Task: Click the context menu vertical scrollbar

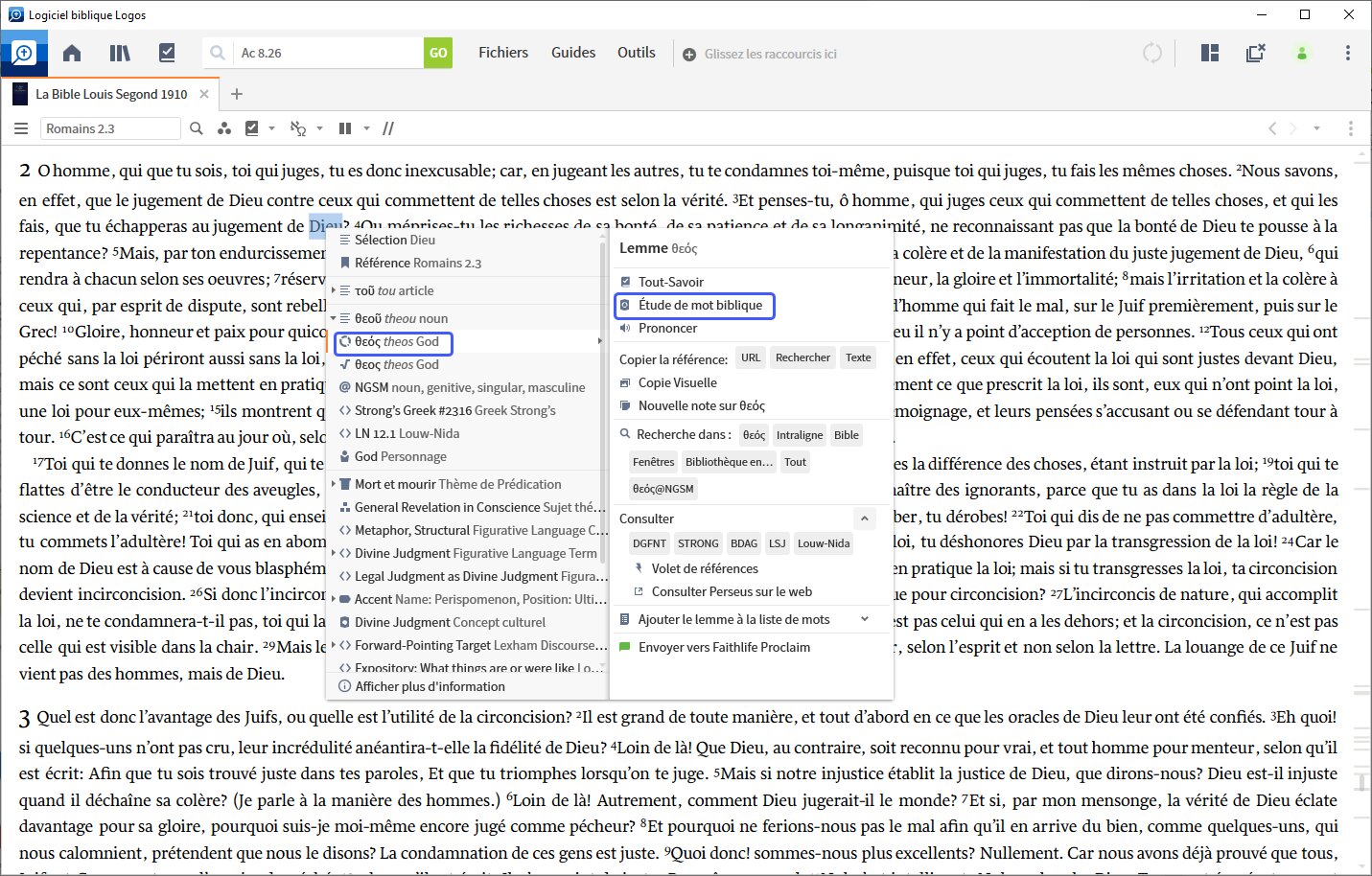Action: point(604,403)
